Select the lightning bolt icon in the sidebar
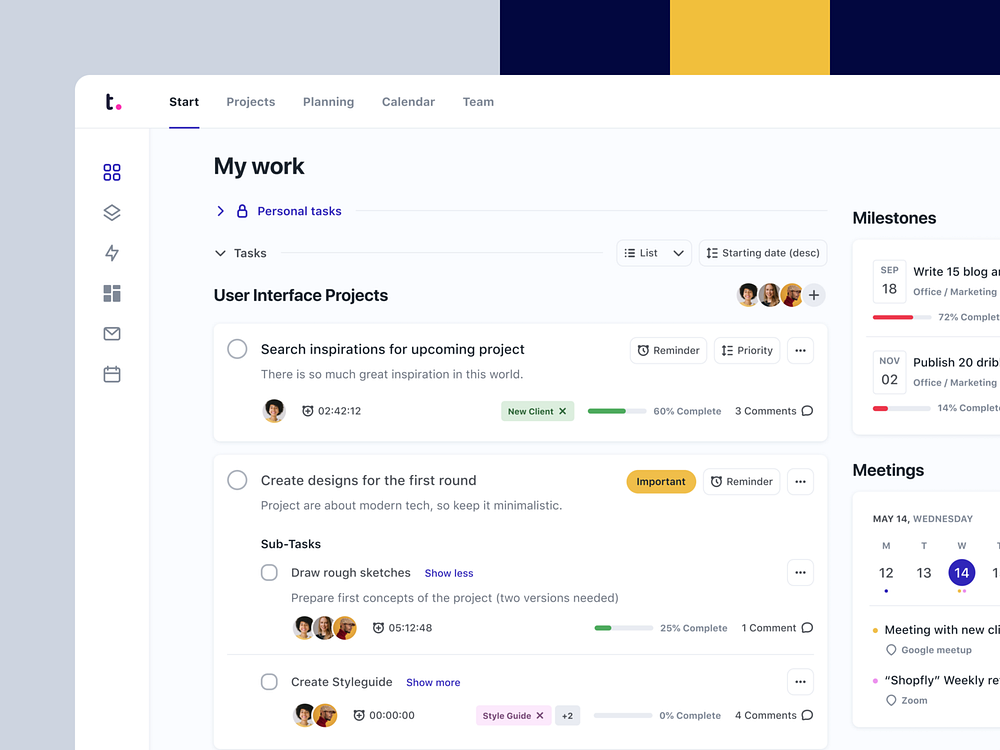Viewport: 1000px width, 750px height. point(111,253)
